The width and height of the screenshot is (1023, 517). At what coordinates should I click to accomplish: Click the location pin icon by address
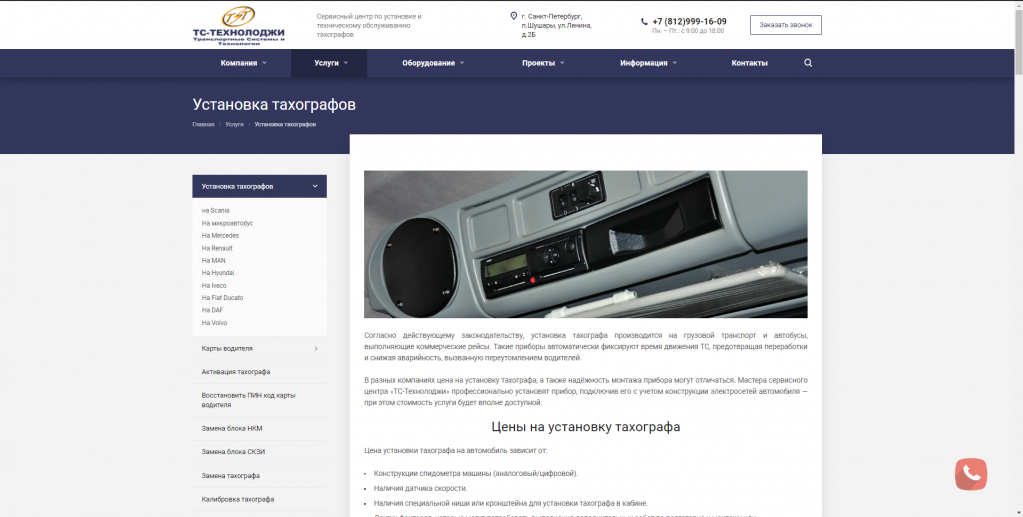[513, 16]
